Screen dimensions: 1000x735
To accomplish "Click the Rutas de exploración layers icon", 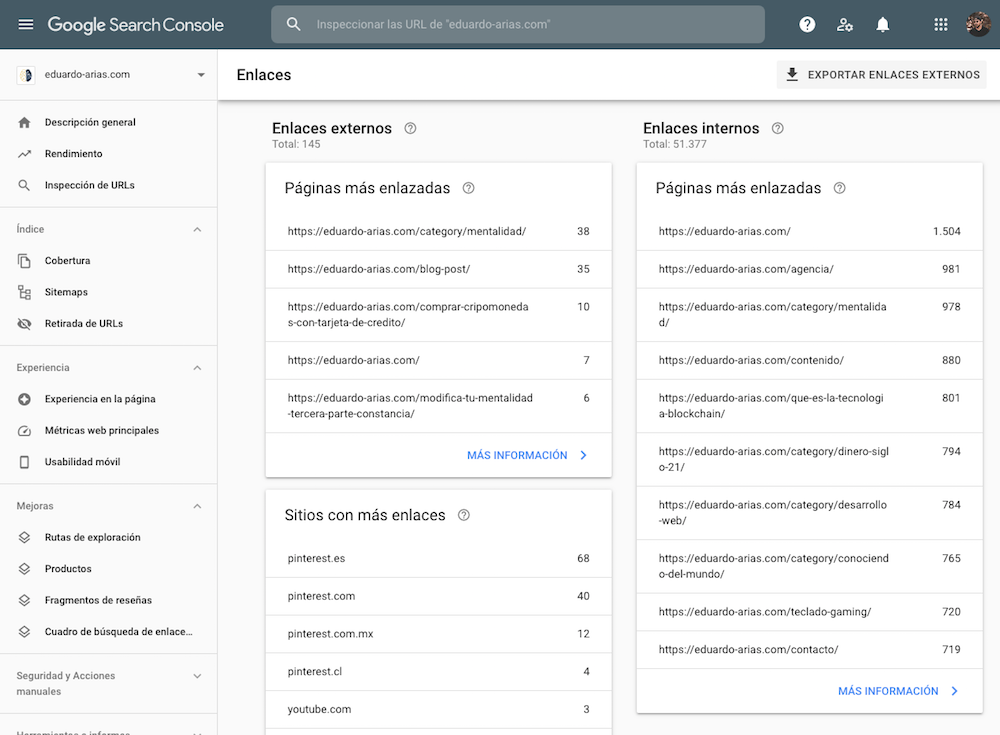I will click(x=24, y=537).
